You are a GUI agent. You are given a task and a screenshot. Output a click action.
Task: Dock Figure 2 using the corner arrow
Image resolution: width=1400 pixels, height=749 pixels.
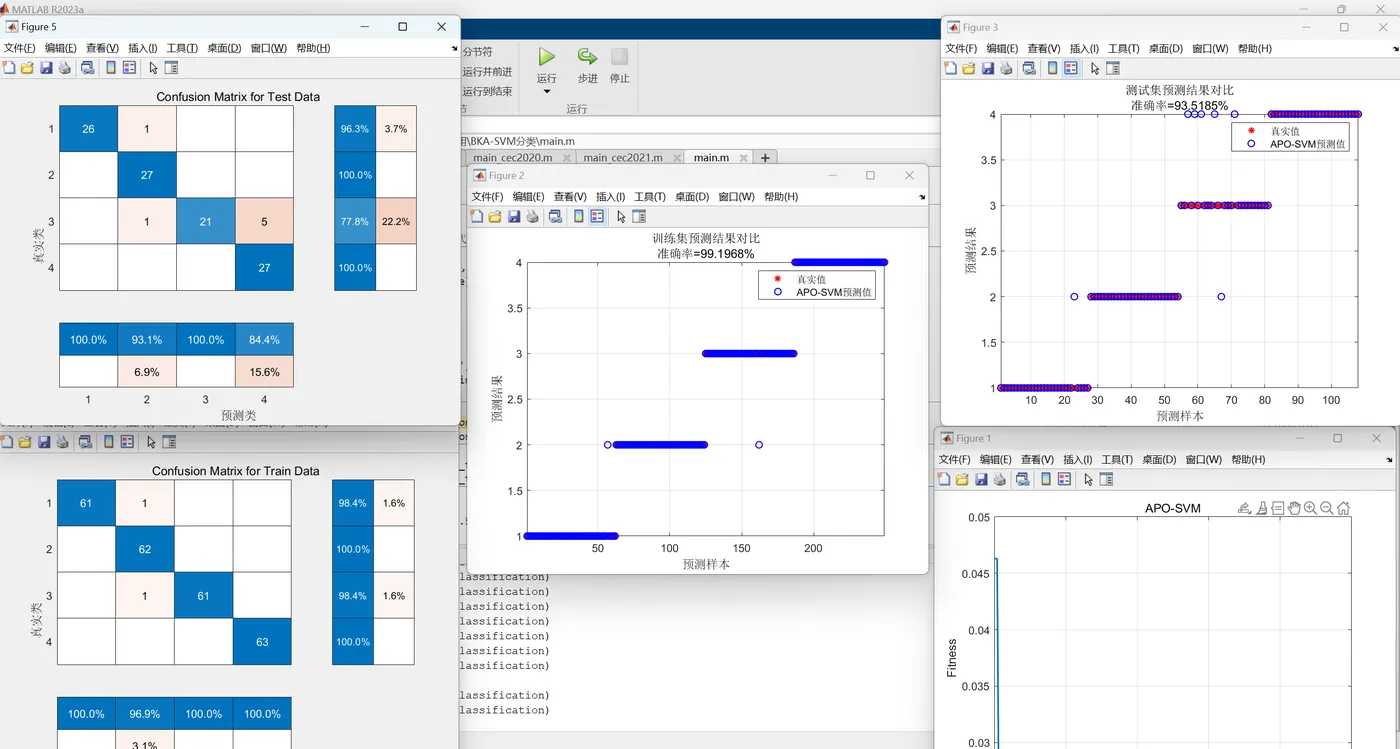coord(921,198)
